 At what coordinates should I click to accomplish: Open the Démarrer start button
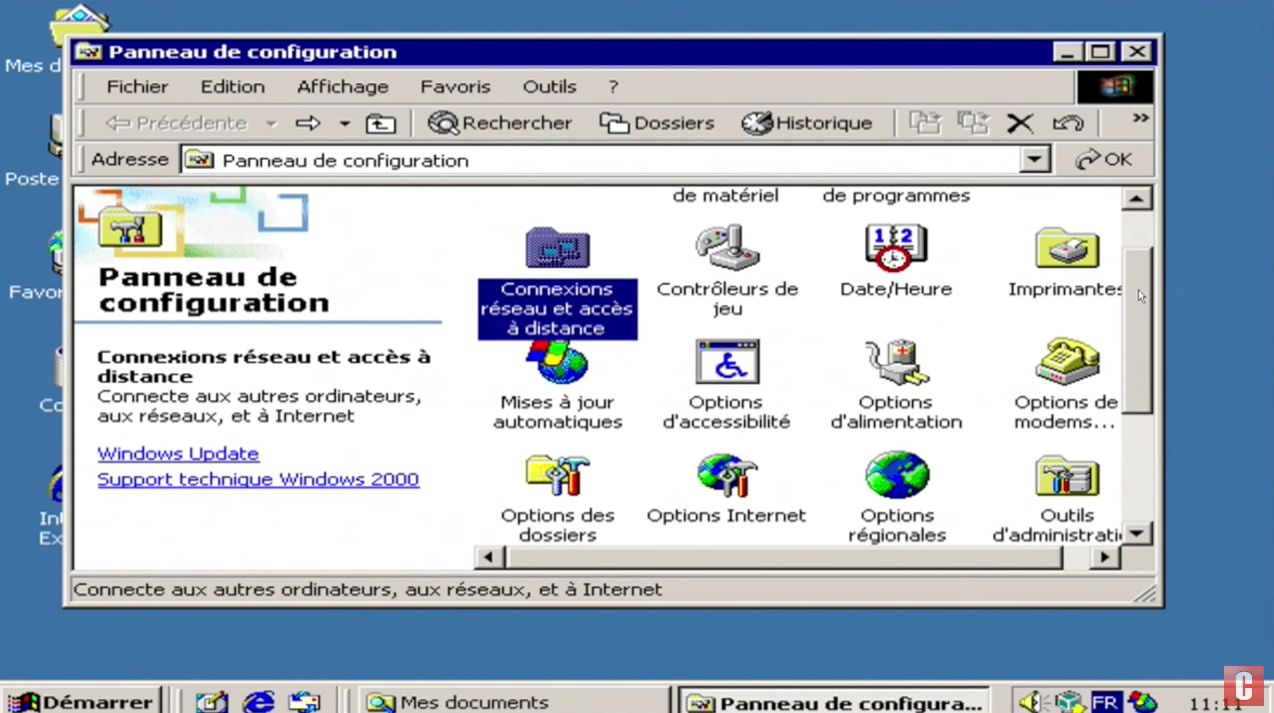click(82, 702)
